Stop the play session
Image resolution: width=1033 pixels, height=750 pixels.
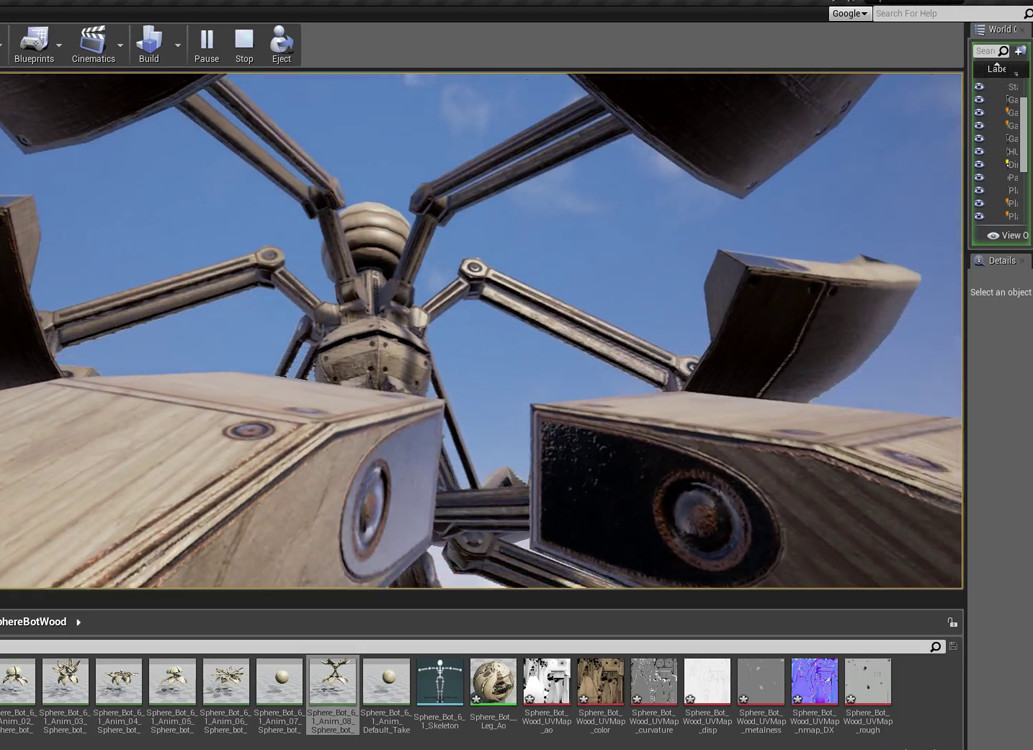(244, 45)
